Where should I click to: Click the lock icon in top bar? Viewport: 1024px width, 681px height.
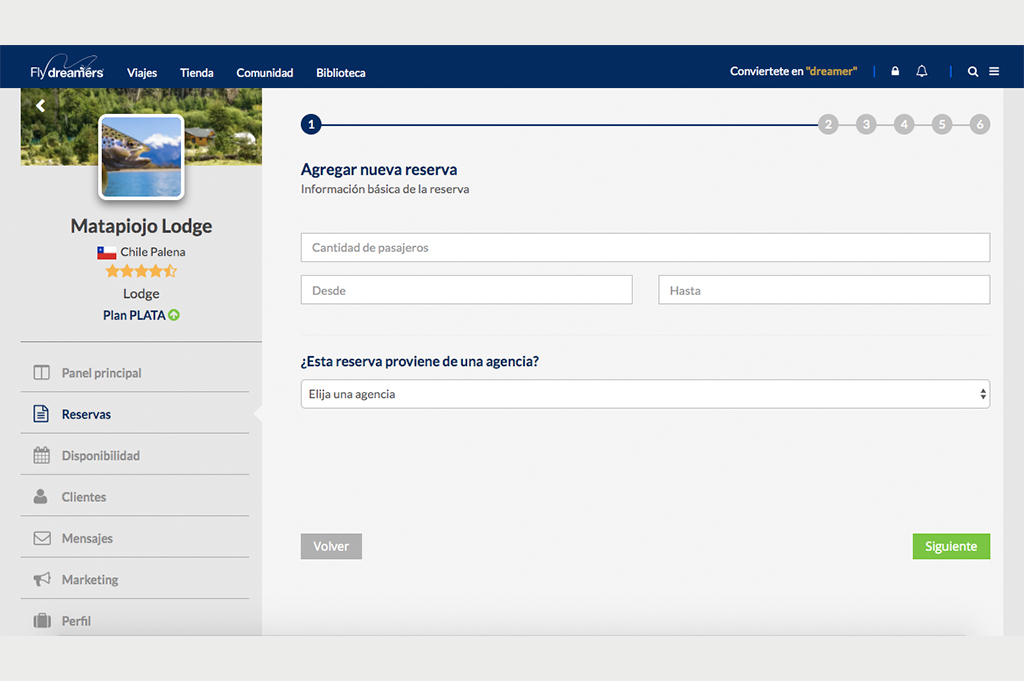coord(895,72)
